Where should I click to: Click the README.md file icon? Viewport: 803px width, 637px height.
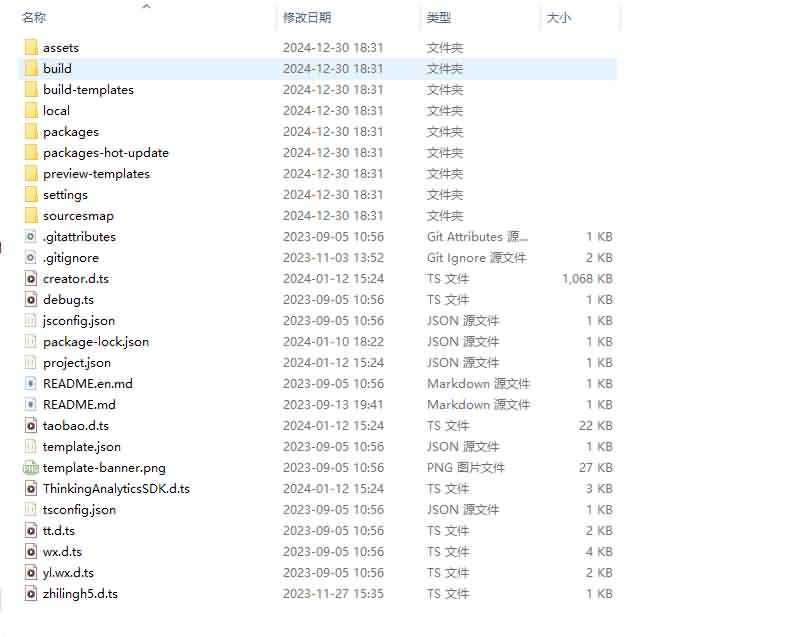pyautogui.click(x=30, y=404)
